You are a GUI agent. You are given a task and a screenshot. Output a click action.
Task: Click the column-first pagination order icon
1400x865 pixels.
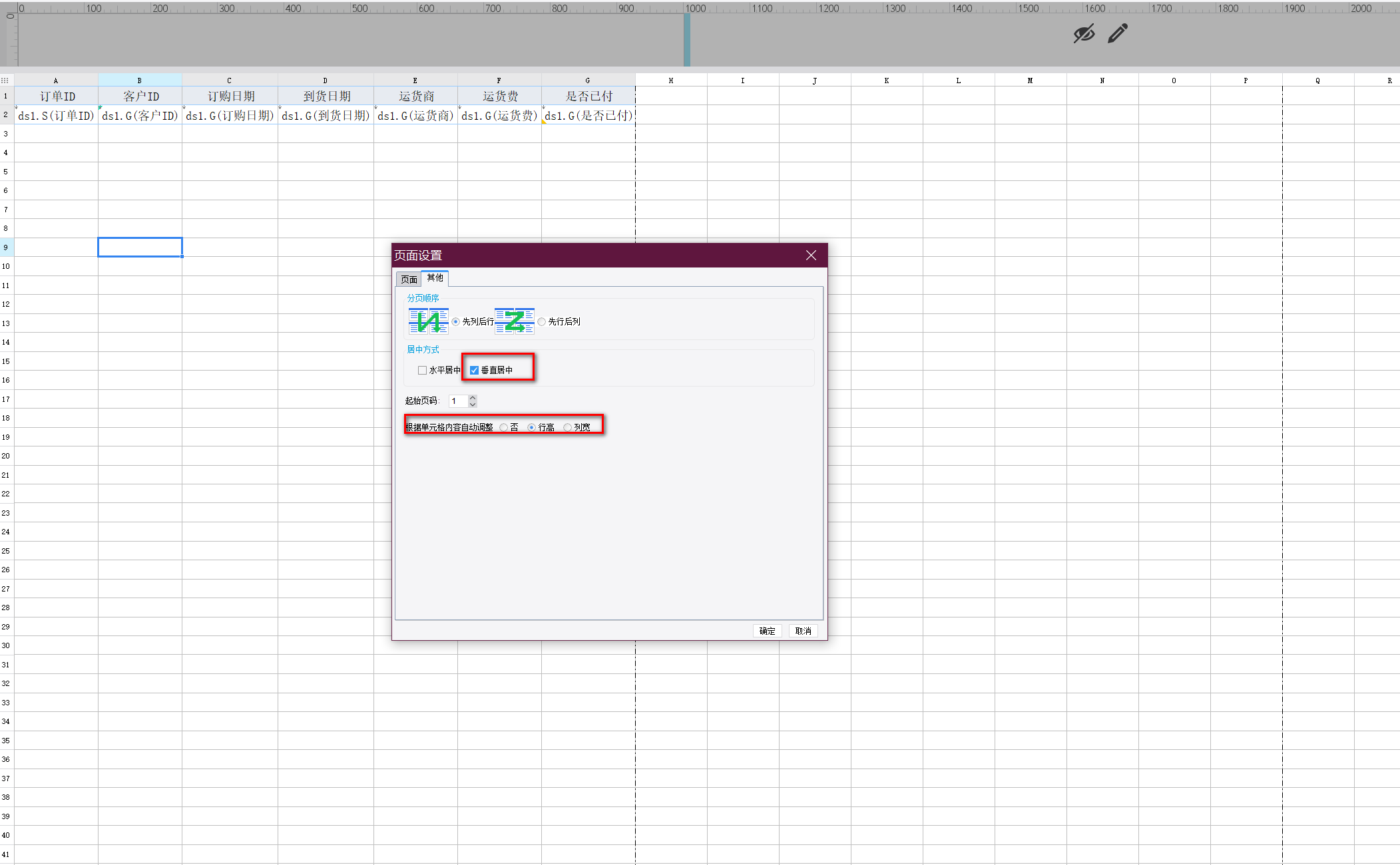click(428, 321)
